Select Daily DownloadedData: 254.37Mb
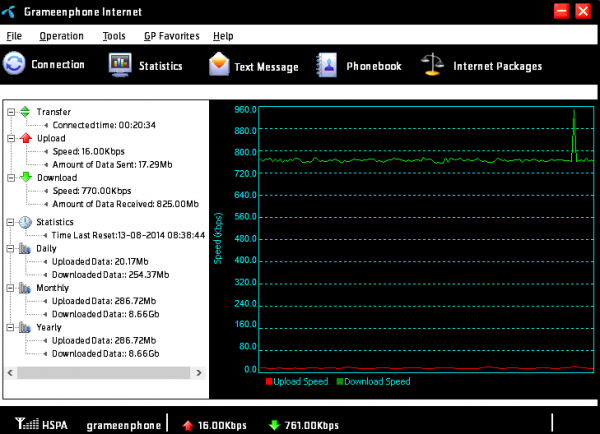 [111, 275]
